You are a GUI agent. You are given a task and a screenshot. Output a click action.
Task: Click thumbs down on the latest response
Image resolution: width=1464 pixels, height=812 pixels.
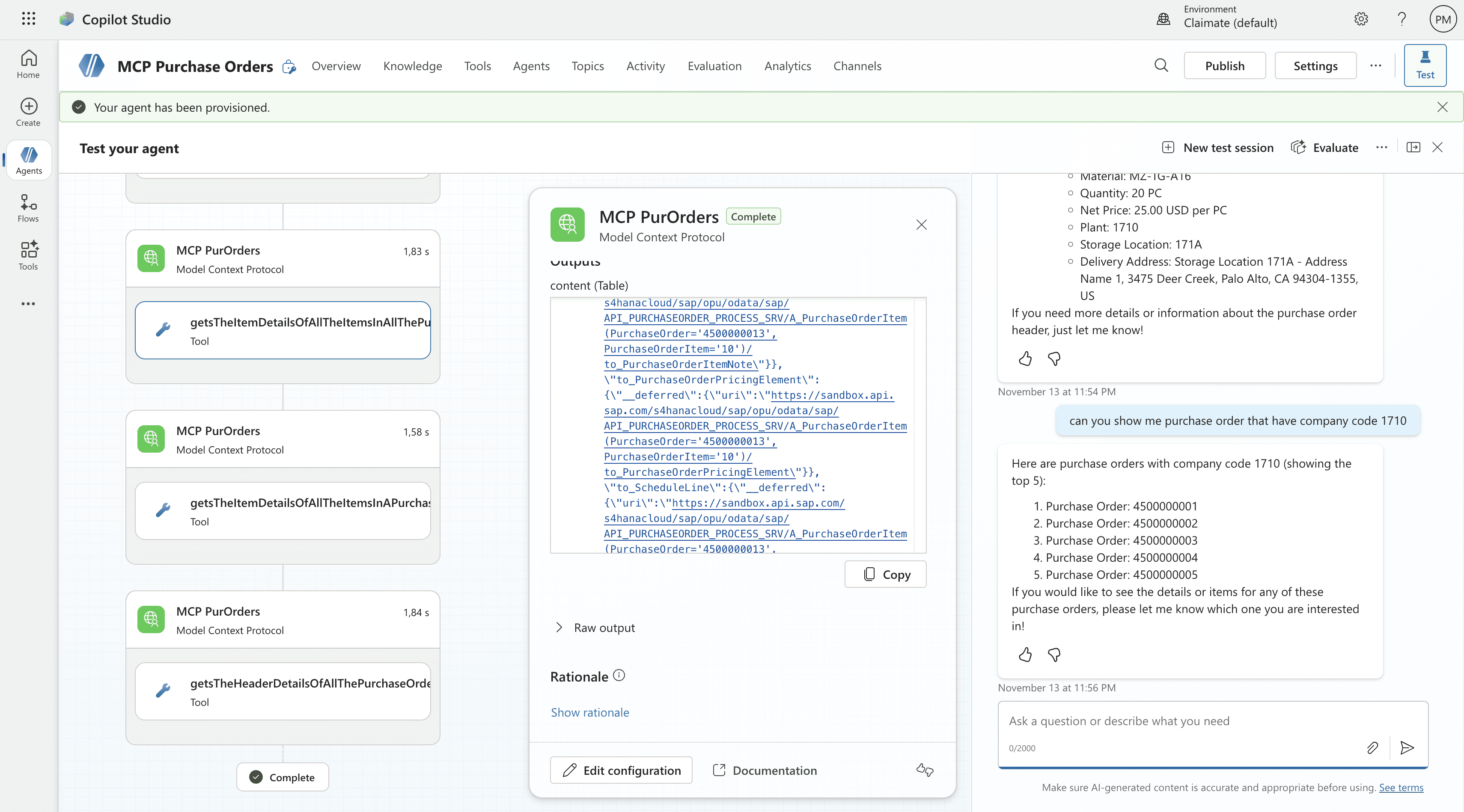click(1054, 655)
